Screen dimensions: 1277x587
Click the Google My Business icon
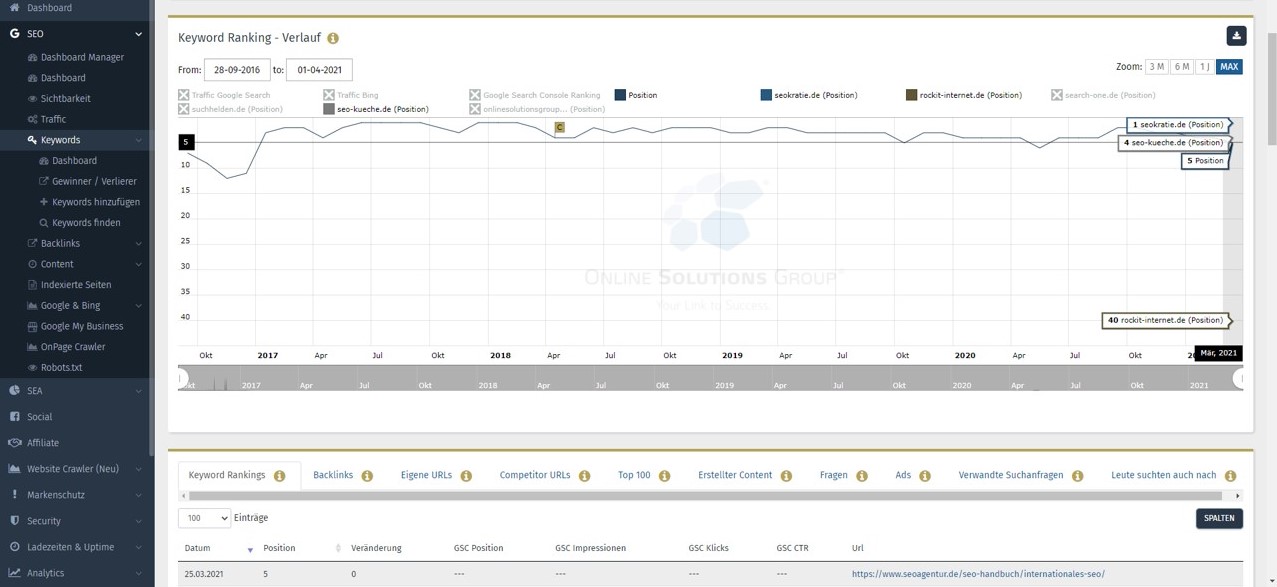pos(32,326)
